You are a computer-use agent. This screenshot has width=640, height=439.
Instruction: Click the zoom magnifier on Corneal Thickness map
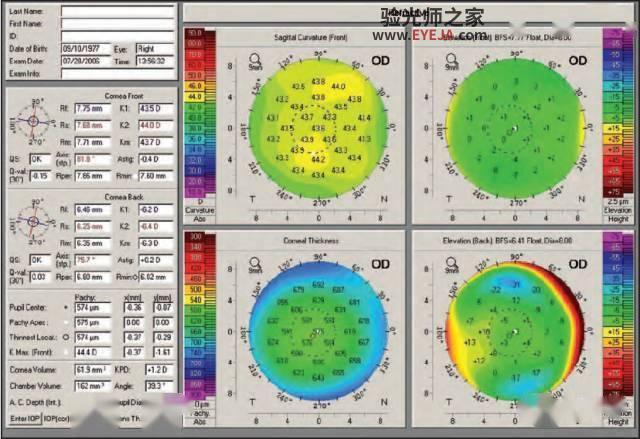click(255, 265)
